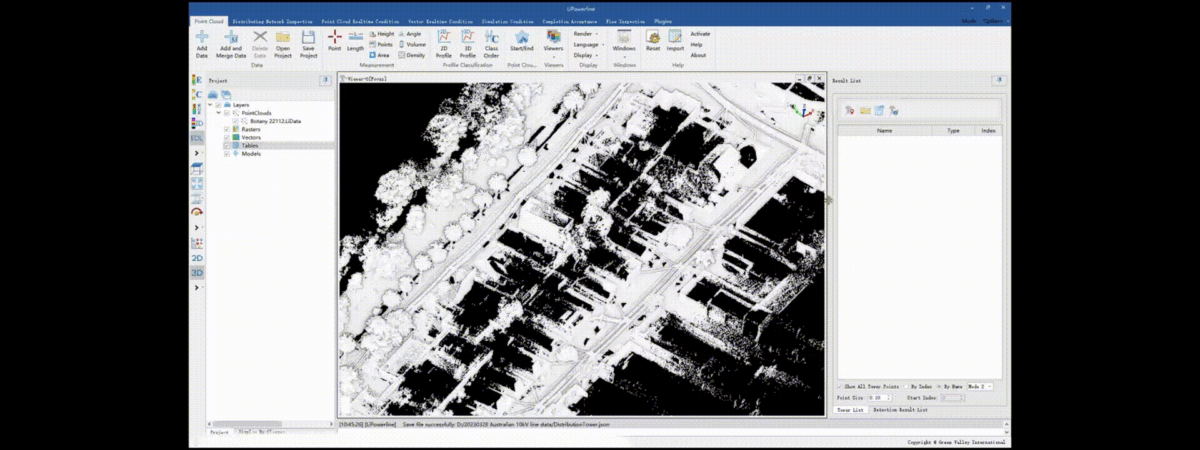Switch to Point Cloud ribbon tab
Screen dimensions: 1200x450
[207, 20]
